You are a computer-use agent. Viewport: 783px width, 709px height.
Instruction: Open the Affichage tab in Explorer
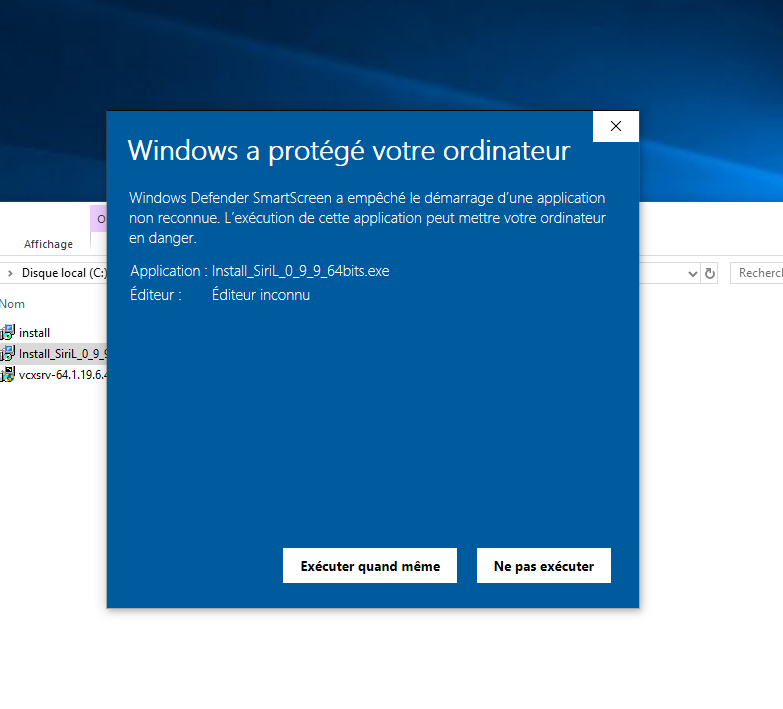point(48,244)
